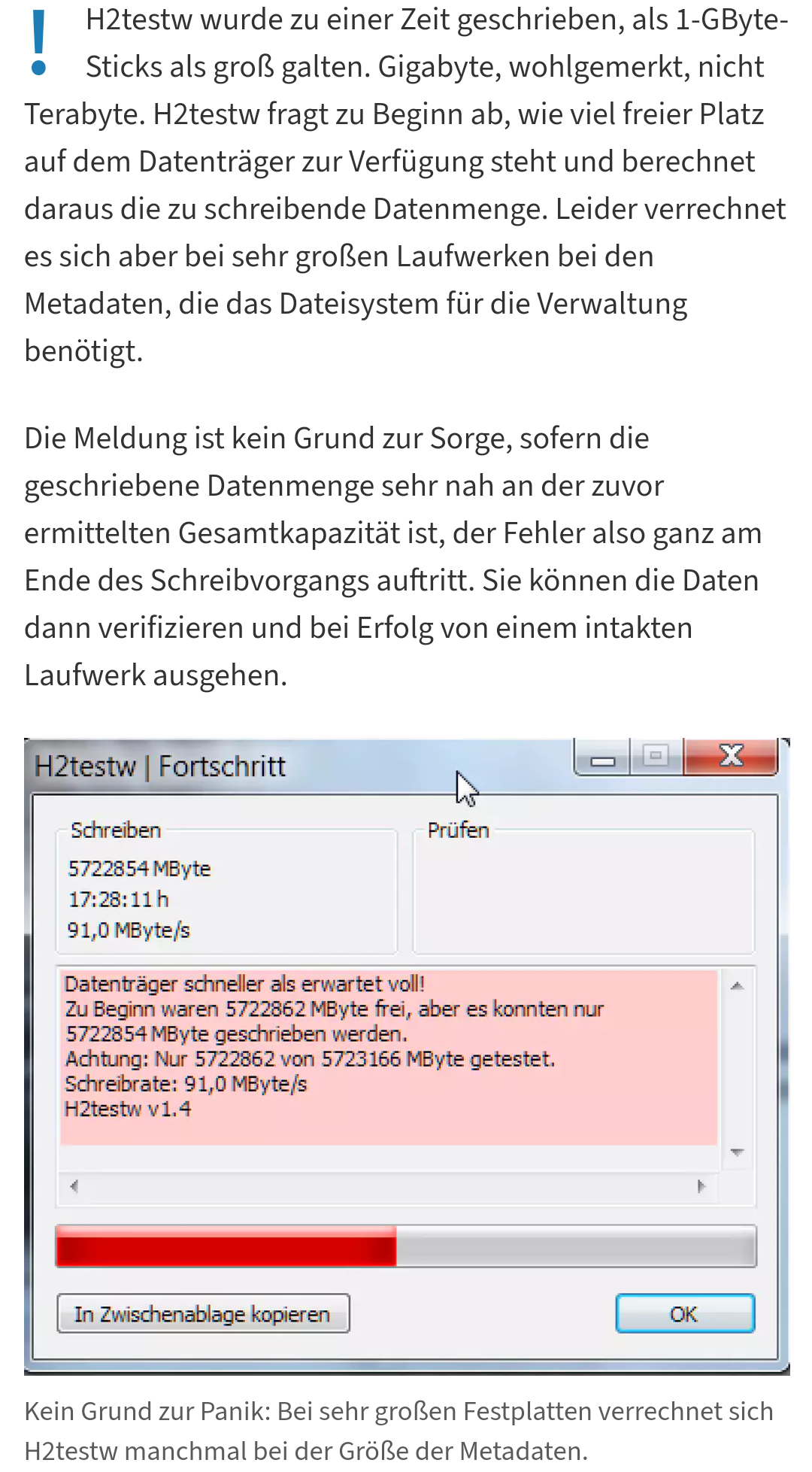Select the '17:28:11 h' duration value
The width and height of the screenshot is (812, 1472).
(x=119, y=900)
